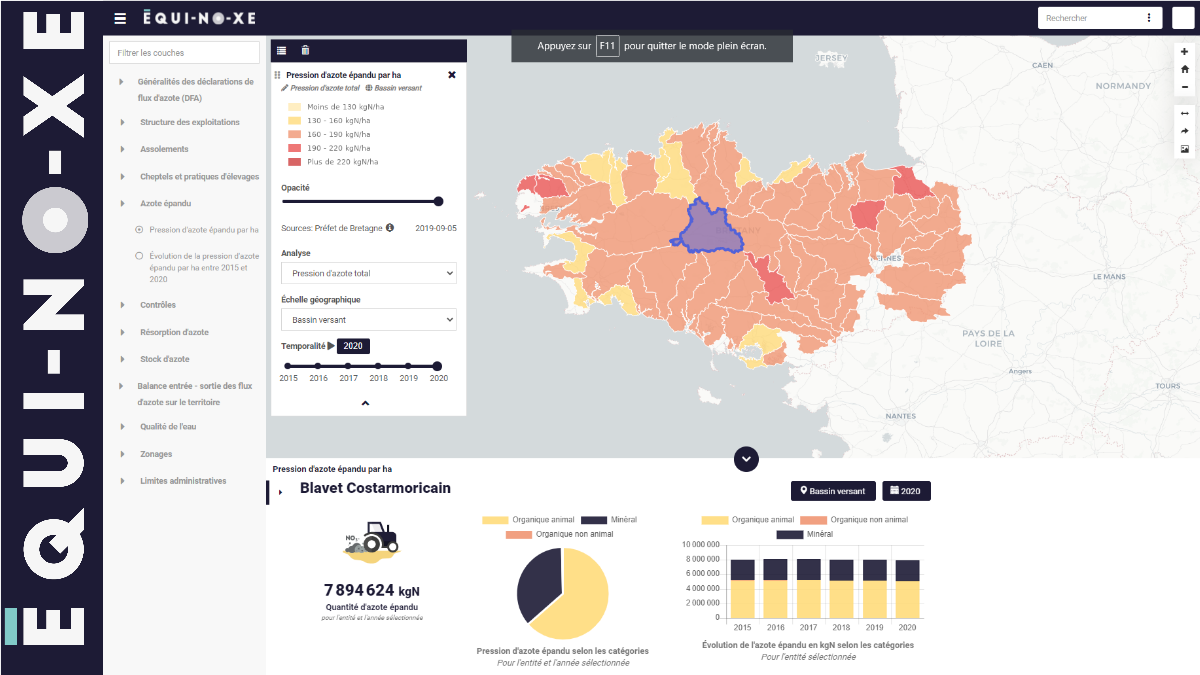The image size is (1200, 675).
Task: Click the horizontal arrows icon below the map controls
Action: point(1185,113)
